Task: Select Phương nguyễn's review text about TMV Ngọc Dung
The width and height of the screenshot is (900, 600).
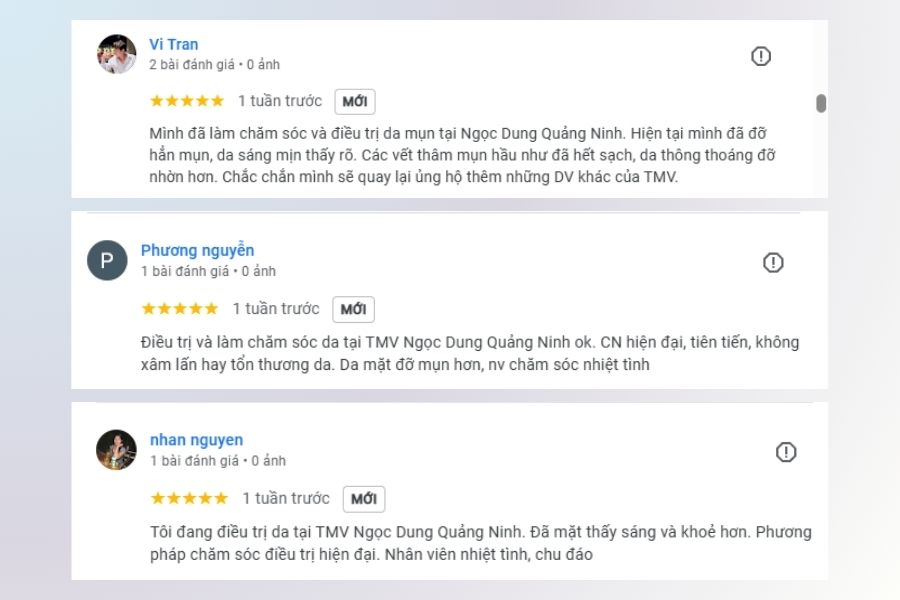Action: (450, 352)
